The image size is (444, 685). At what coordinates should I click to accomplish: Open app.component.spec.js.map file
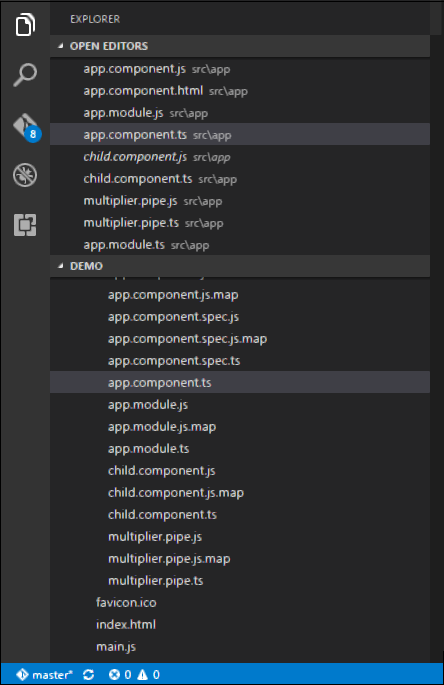coord(240,339)
